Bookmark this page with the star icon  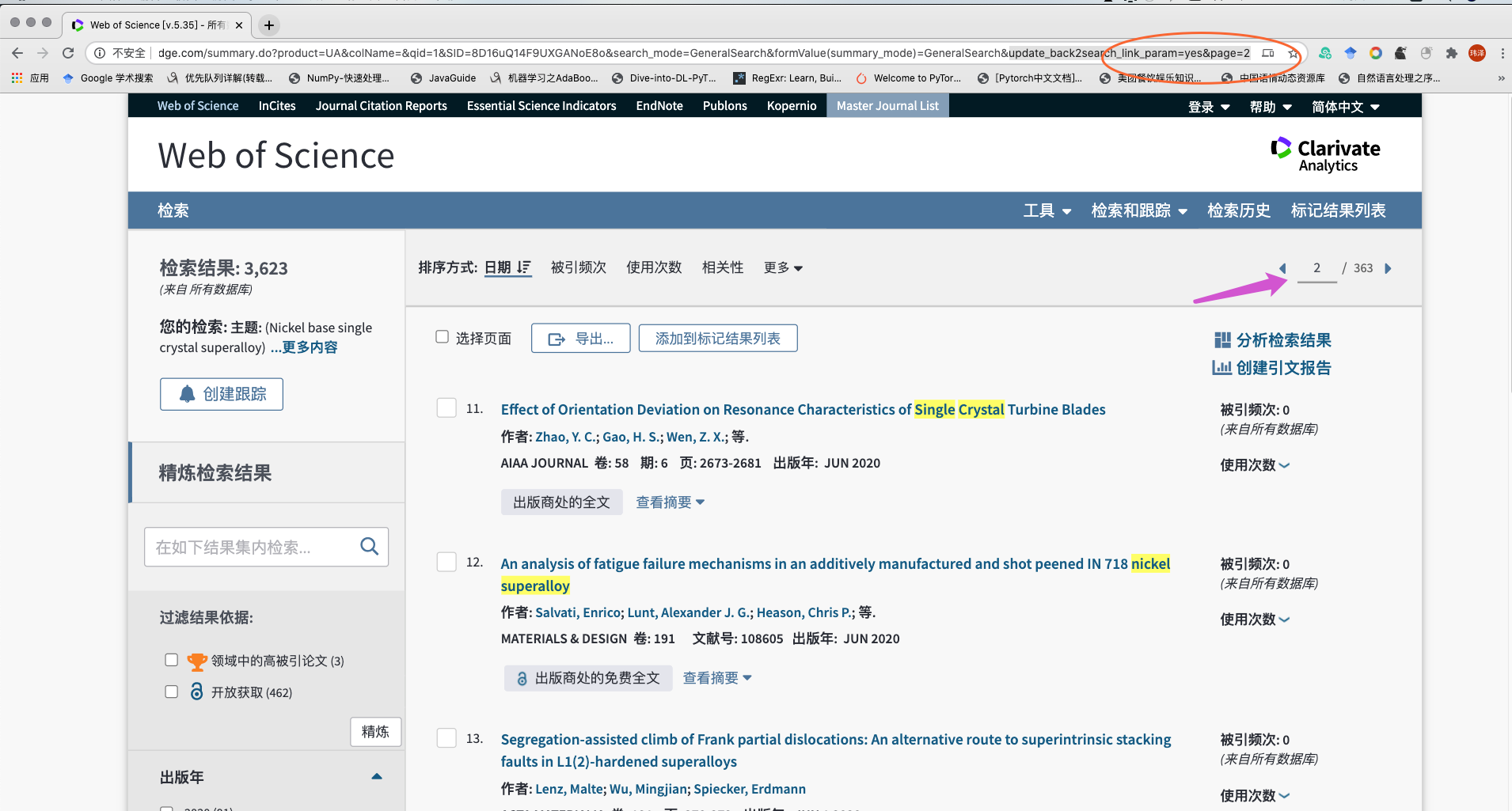1293,53
